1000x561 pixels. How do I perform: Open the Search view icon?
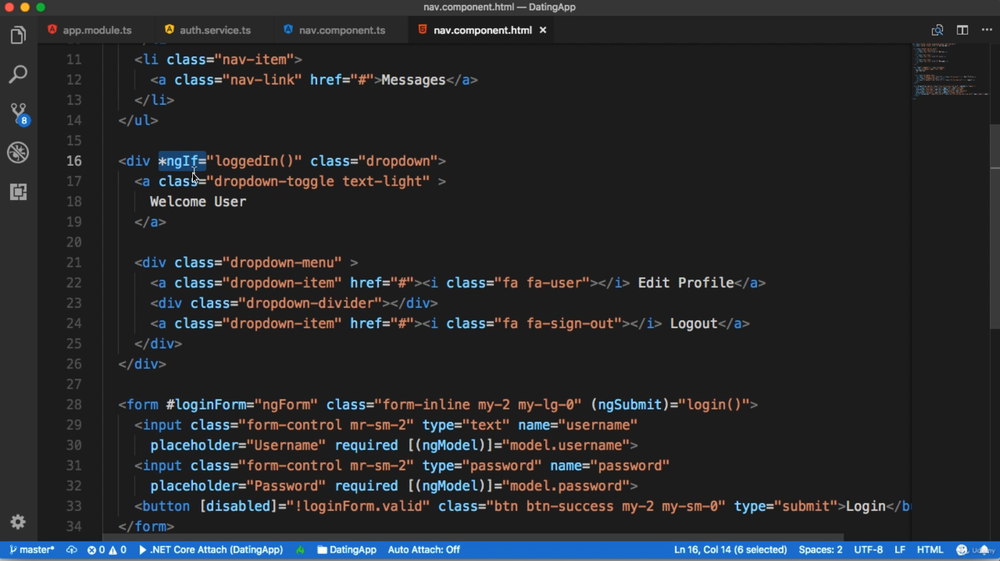click(x=18, y=74)
